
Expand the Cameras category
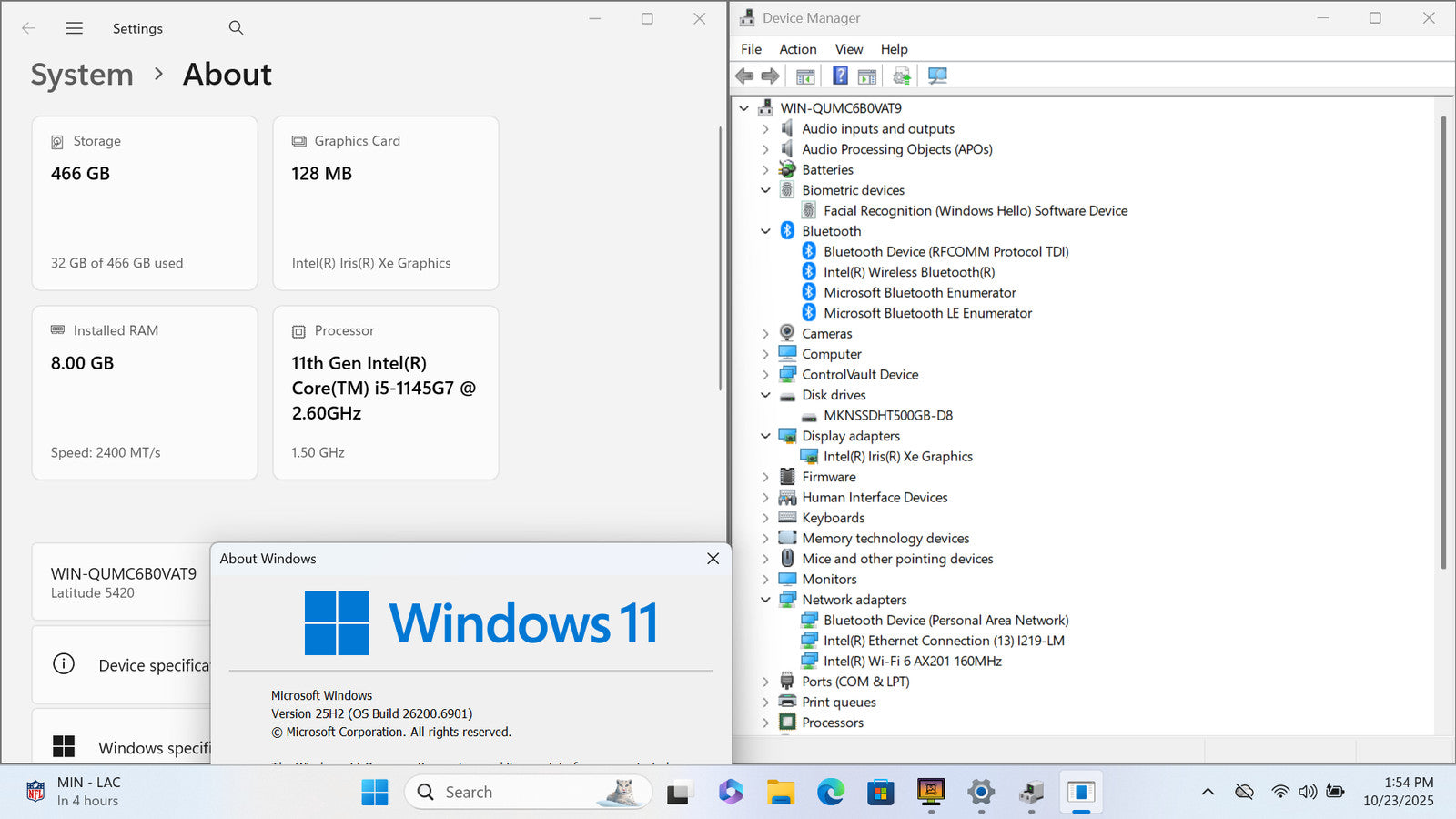click(x=765, y=334)
